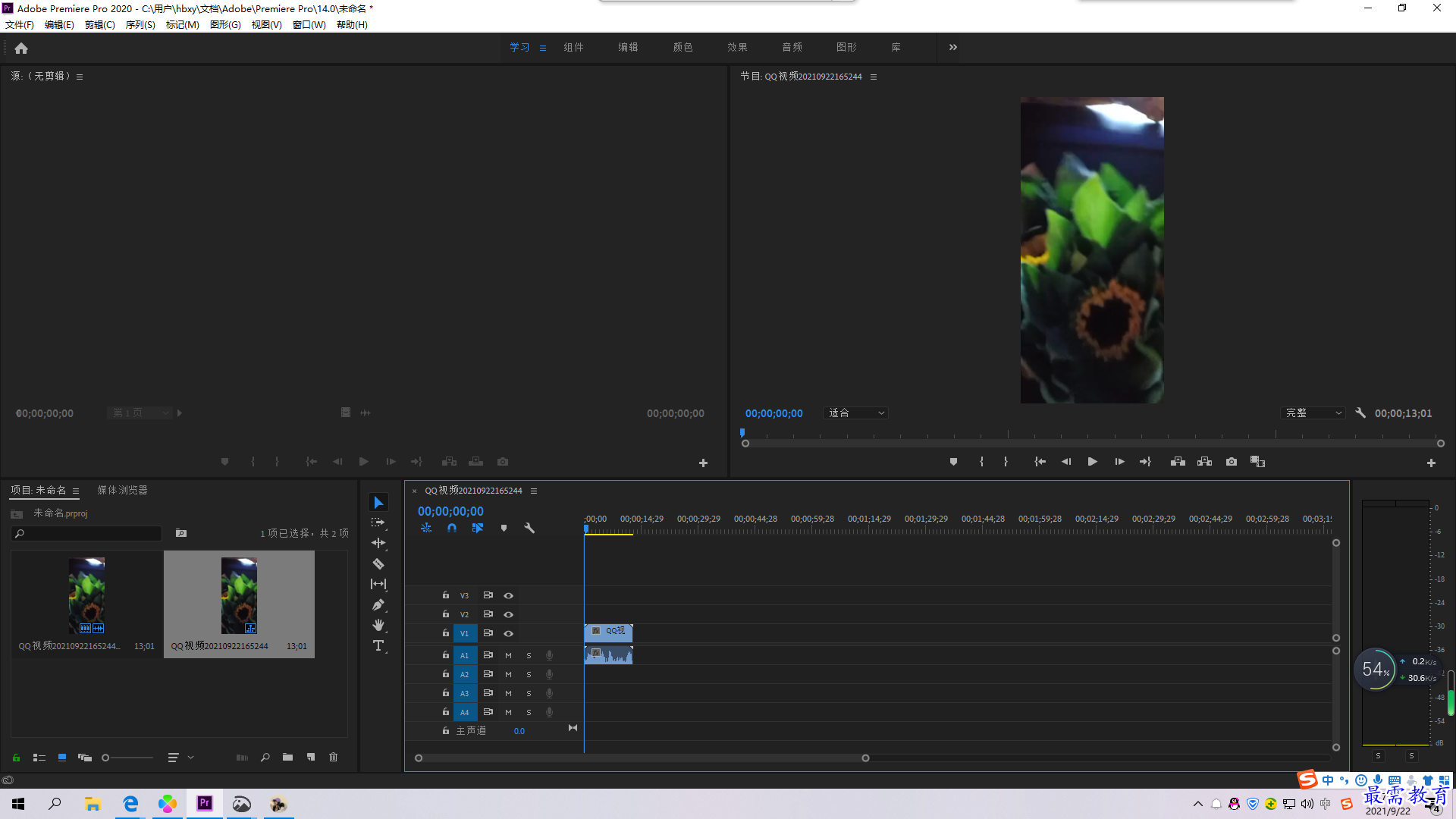
Task: Expand workspace overflow chevrons
Action: pos(953,47)
